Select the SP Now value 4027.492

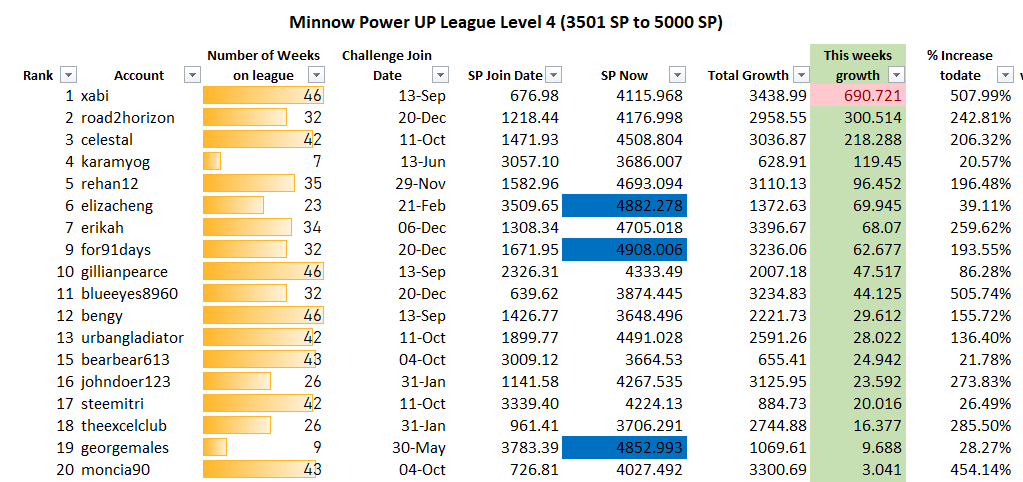(649, 470)
